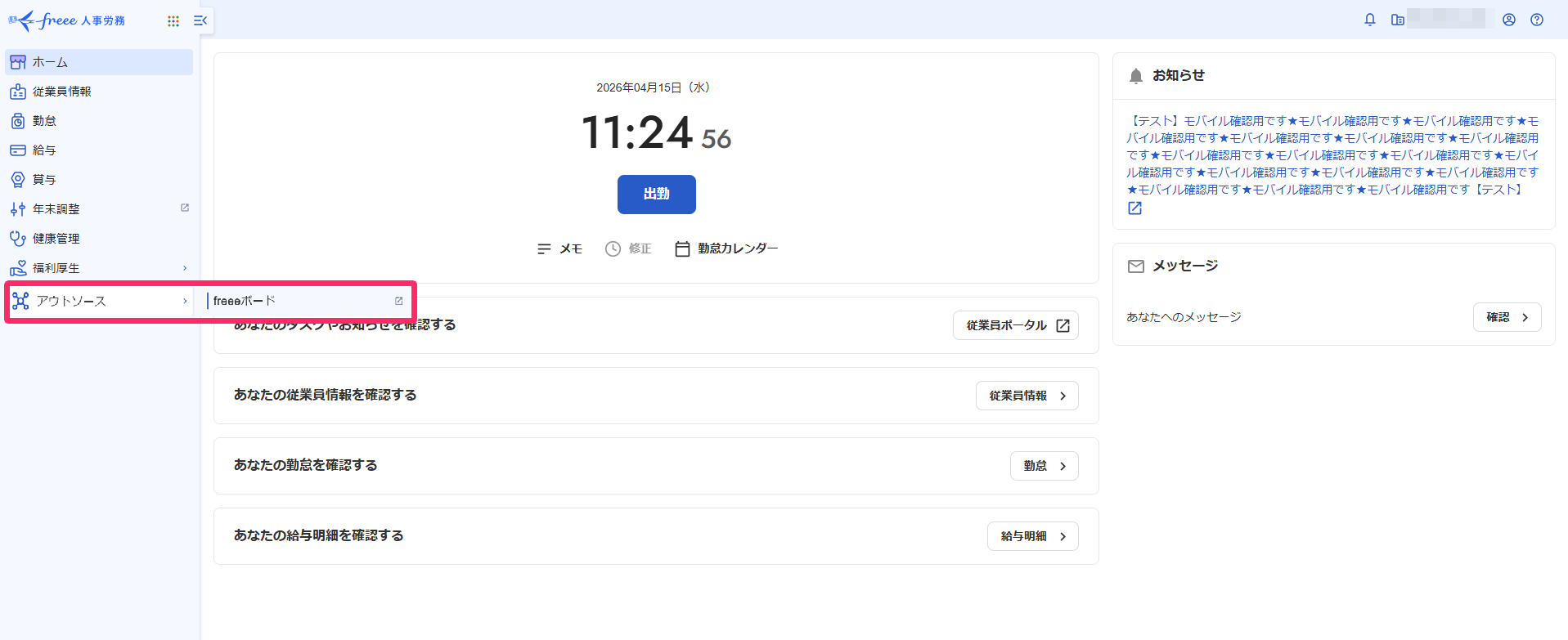Click the 修正 clock correction option

pos(628,248)
